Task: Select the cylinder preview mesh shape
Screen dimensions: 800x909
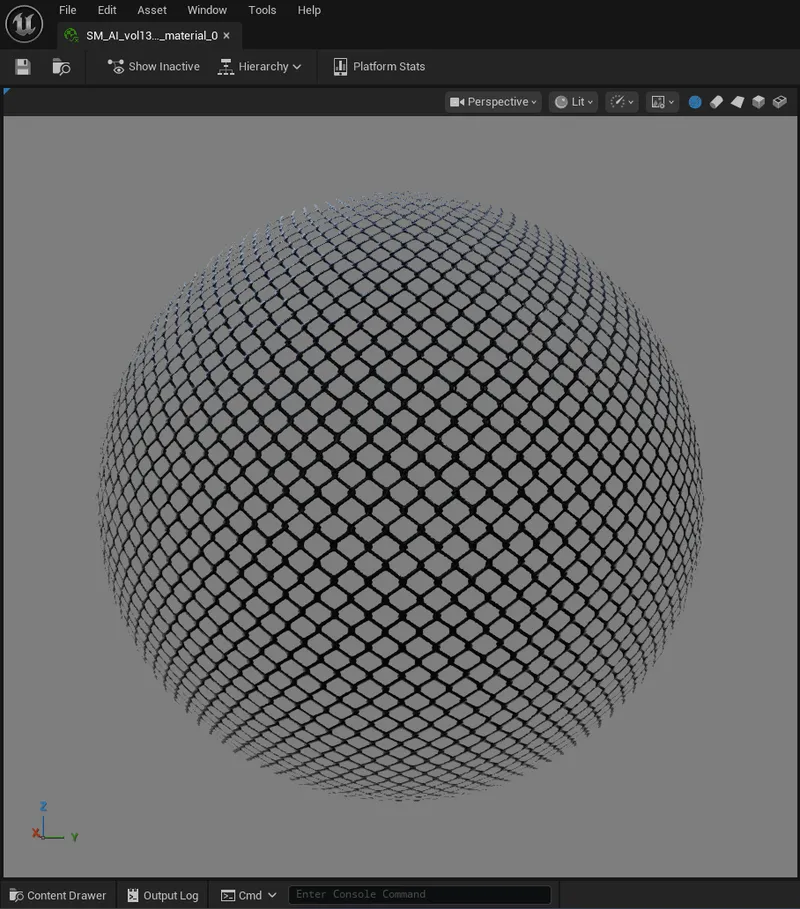Action: click(716, 101)
